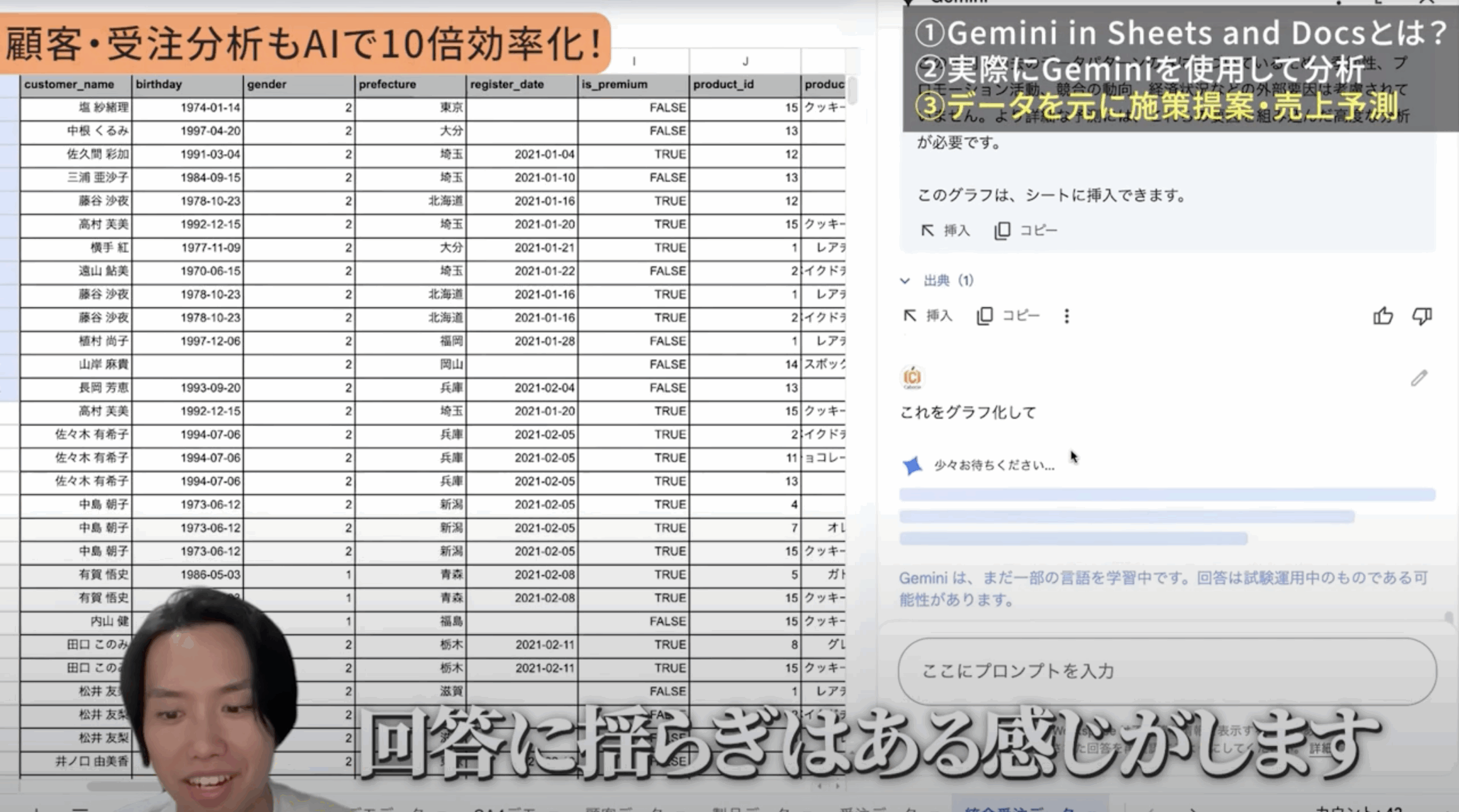Click the user avatar above これをグラフ化して
Screen dimensions: 1459x812
tap(912, 377)
